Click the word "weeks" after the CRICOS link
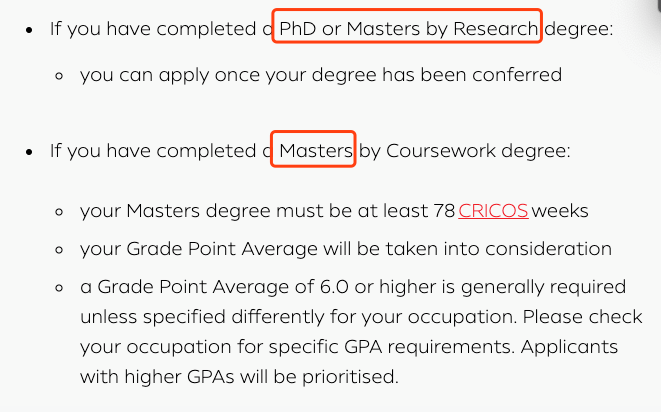 [x=559, y=212]
